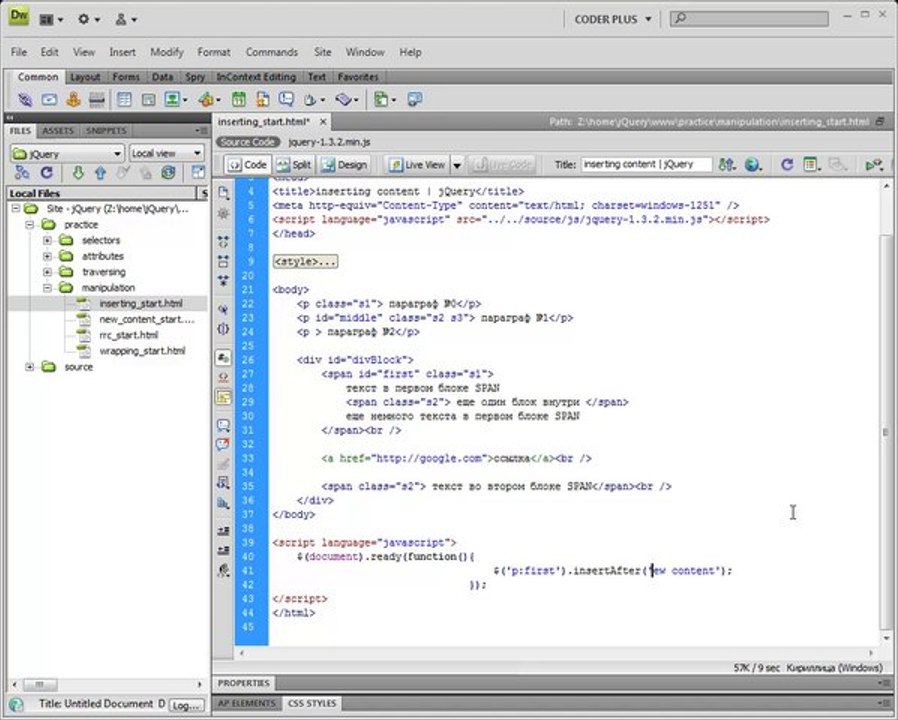898x720 pixels.
Task: Collapse Full Tag in the coding toolbar
Action: point(223,242)
